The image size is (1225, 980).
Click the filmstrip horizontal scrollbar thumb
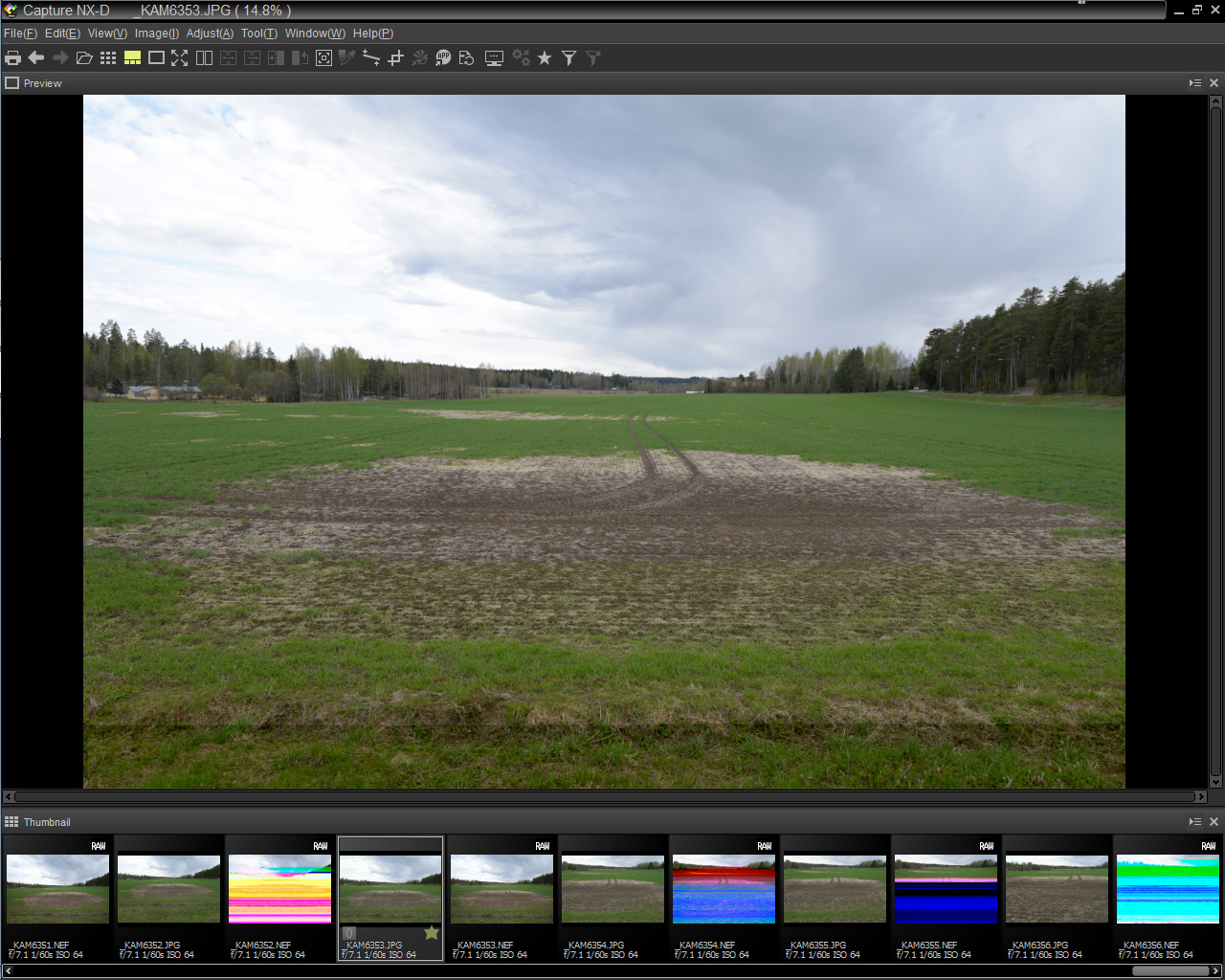click(1171, 971)
